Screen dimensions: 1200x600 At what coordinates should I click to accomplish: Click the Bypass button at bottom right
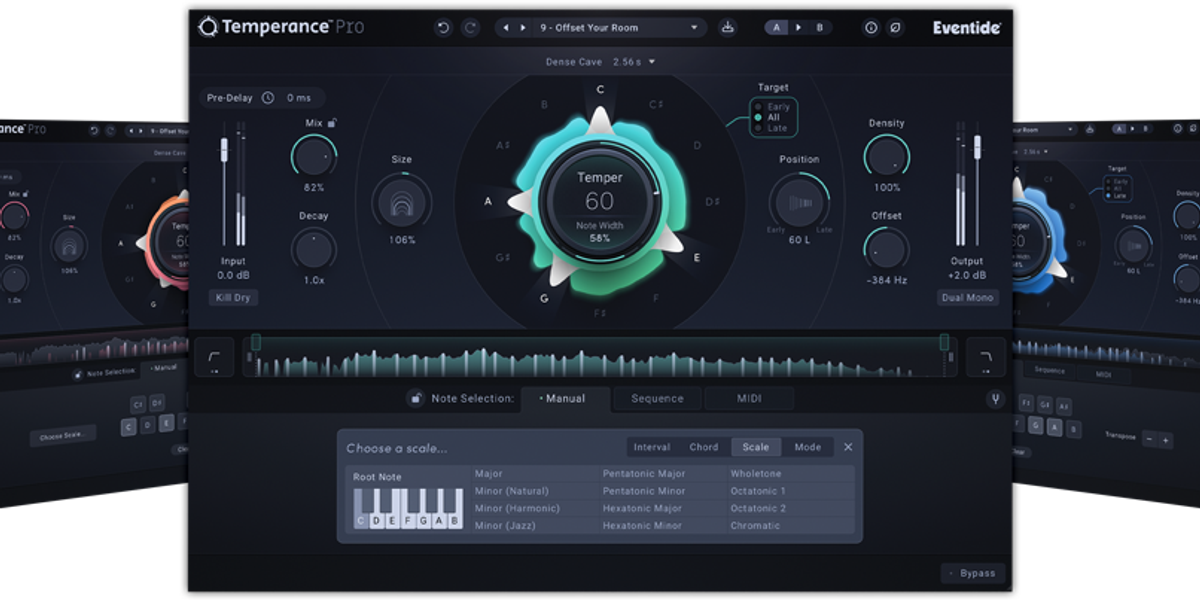coord(972,573)
